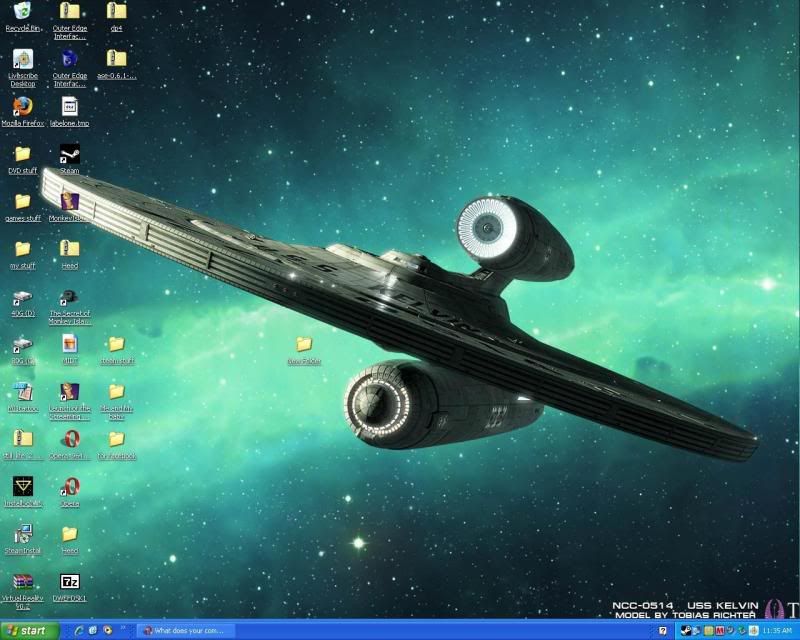Expand the Quick Launch overflow chevron
Screen dimensions: 800x640
123,628
